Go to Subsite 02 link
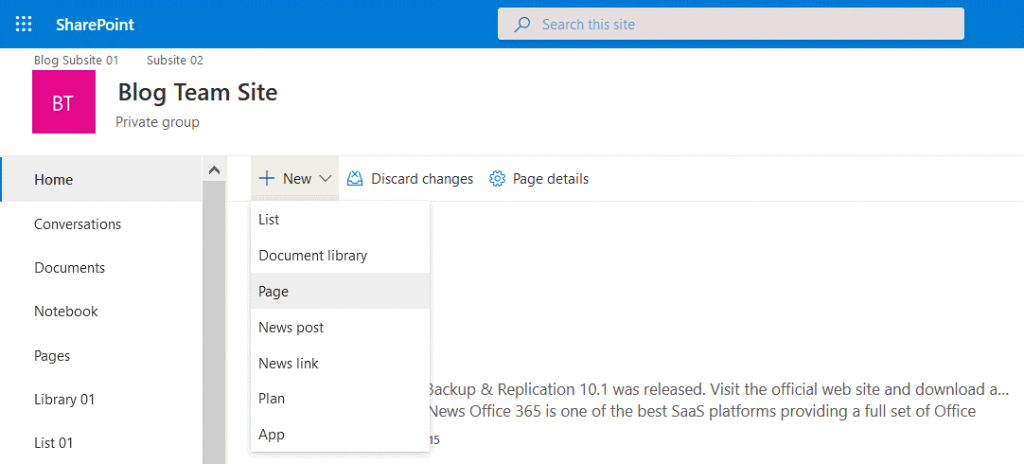The width and height of the screenshot is (1024, 464). pyautogui.click(x=175, y=60)
